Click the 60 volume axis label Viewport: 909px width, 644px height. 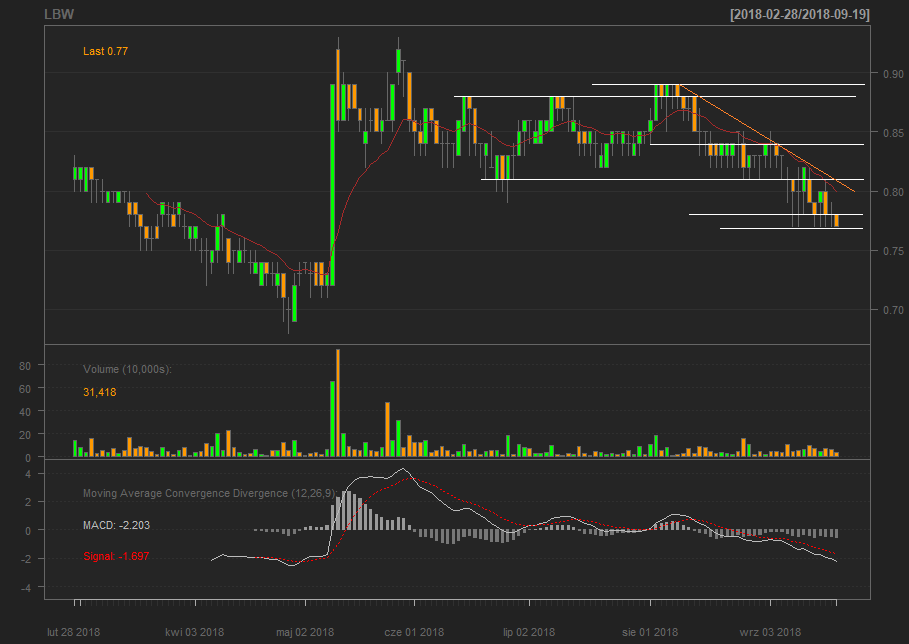[25, 389]
